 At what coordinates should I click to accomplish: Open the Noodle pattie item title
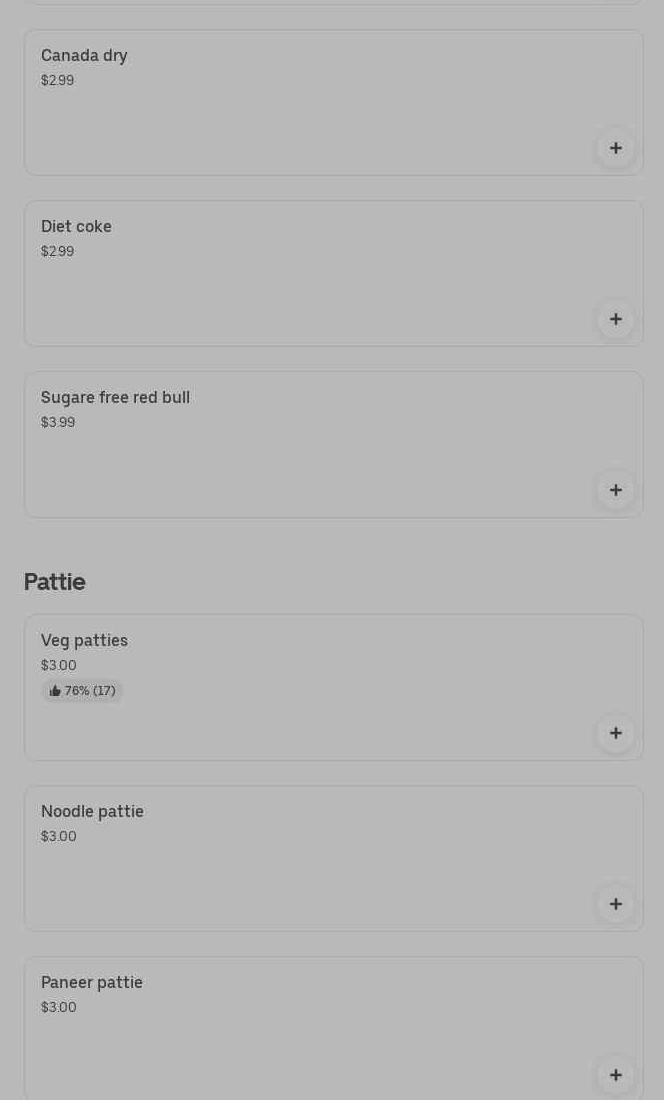tap(92, 812)
